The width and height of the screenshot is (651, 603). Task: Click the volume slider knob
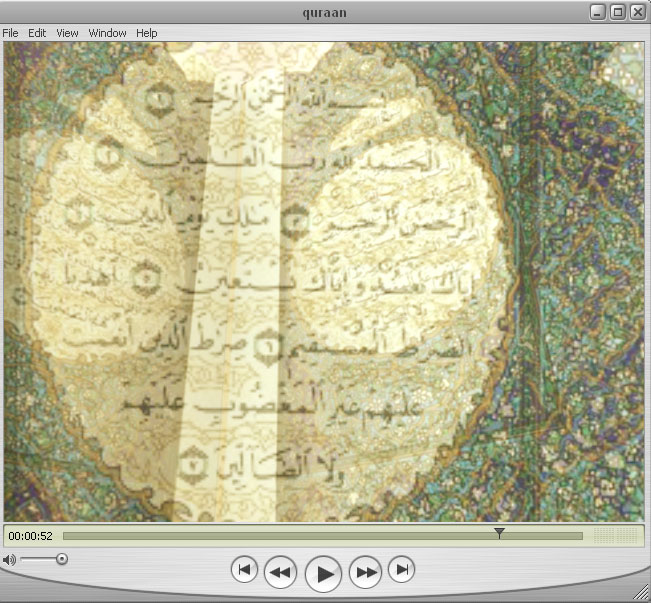click(x=62, y=559)
